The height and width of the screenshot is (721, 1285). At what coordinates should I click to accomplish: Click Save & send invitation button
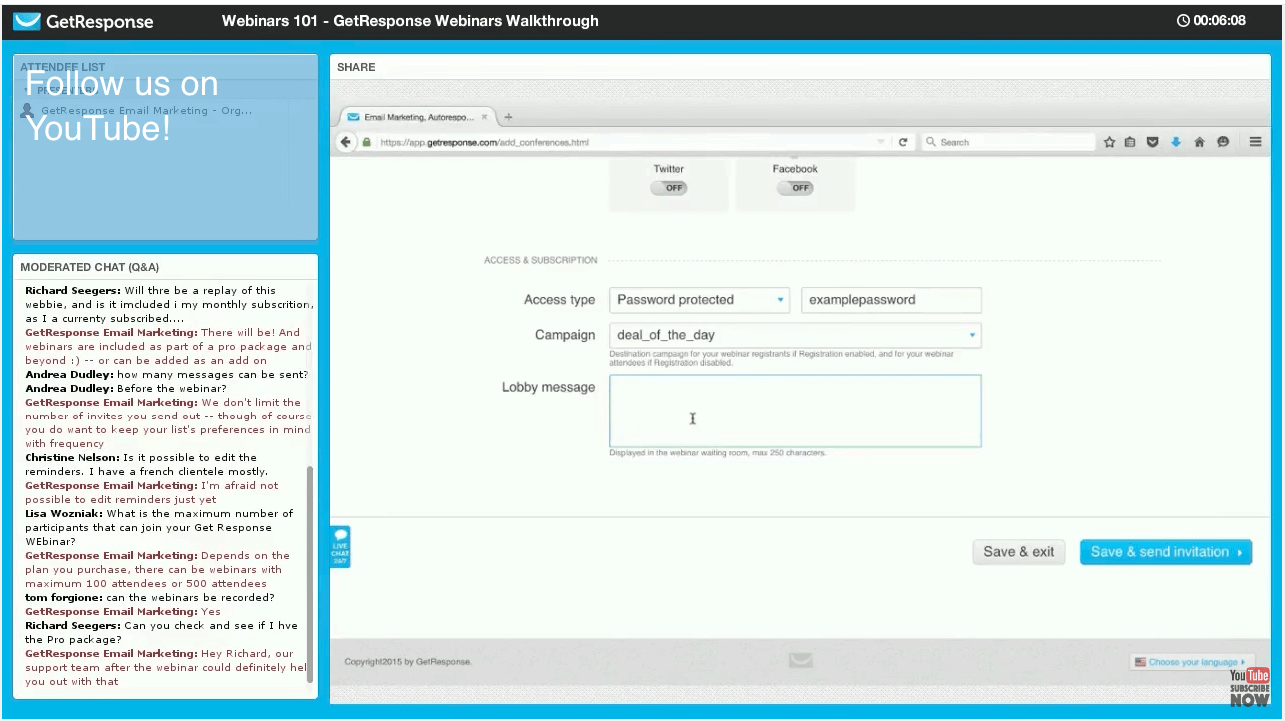(1166, 552)
